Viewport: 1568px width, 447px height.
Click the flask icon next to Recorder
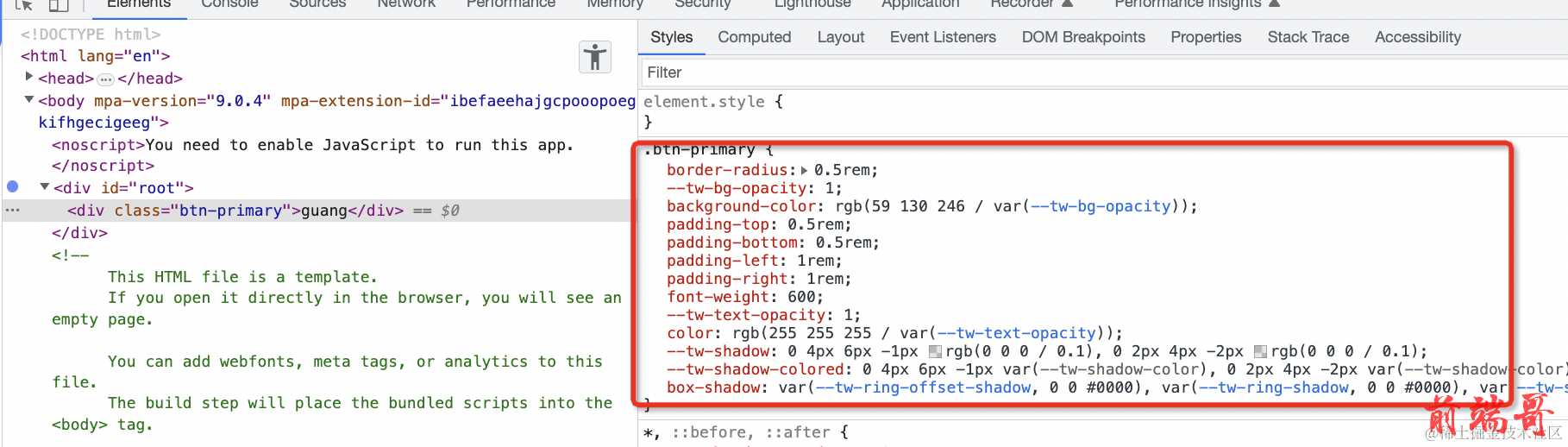click(x=1067, y=4)
